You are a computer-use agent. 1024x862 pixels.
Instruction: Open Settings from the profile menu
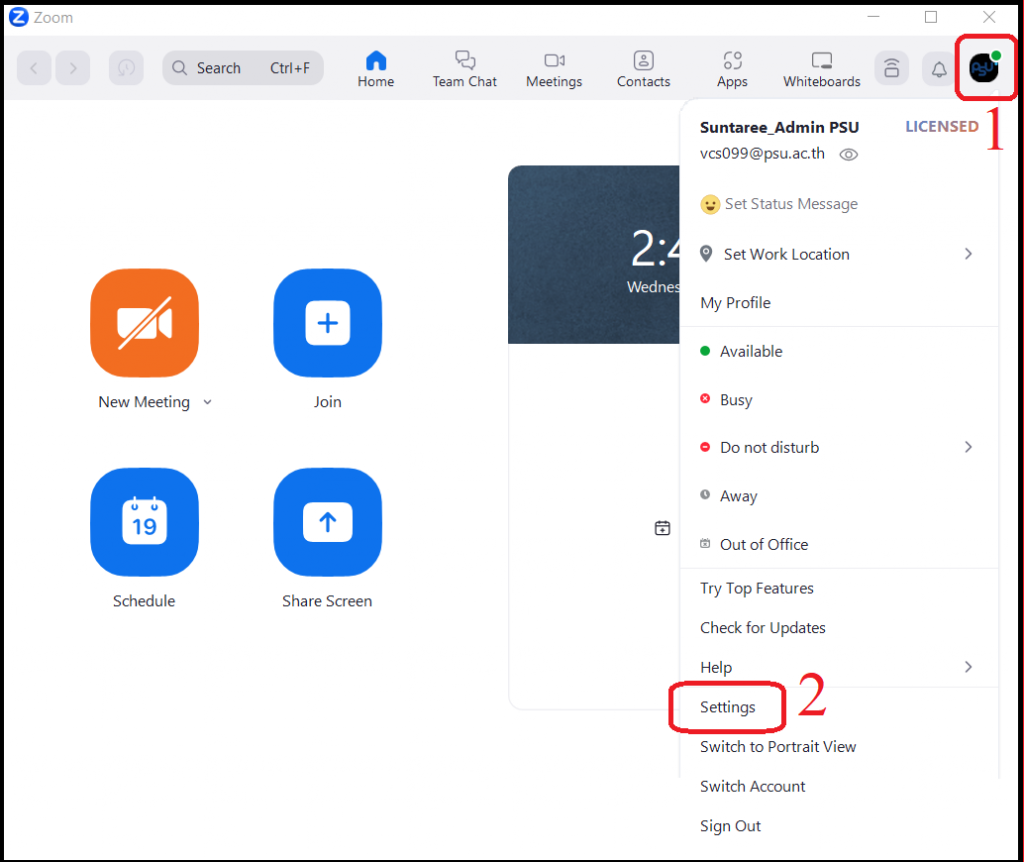click(x=727, y=707)
